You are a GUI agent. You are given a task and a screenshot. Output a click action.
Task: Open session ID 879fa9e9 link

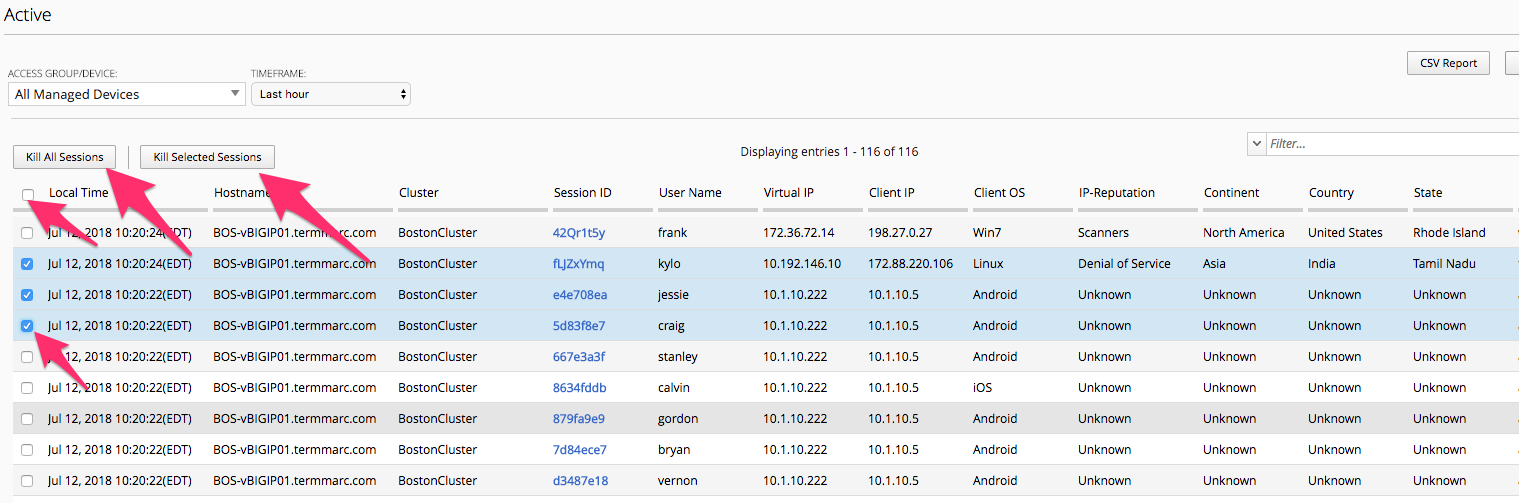pyautogui.click(x=579, y=419)
